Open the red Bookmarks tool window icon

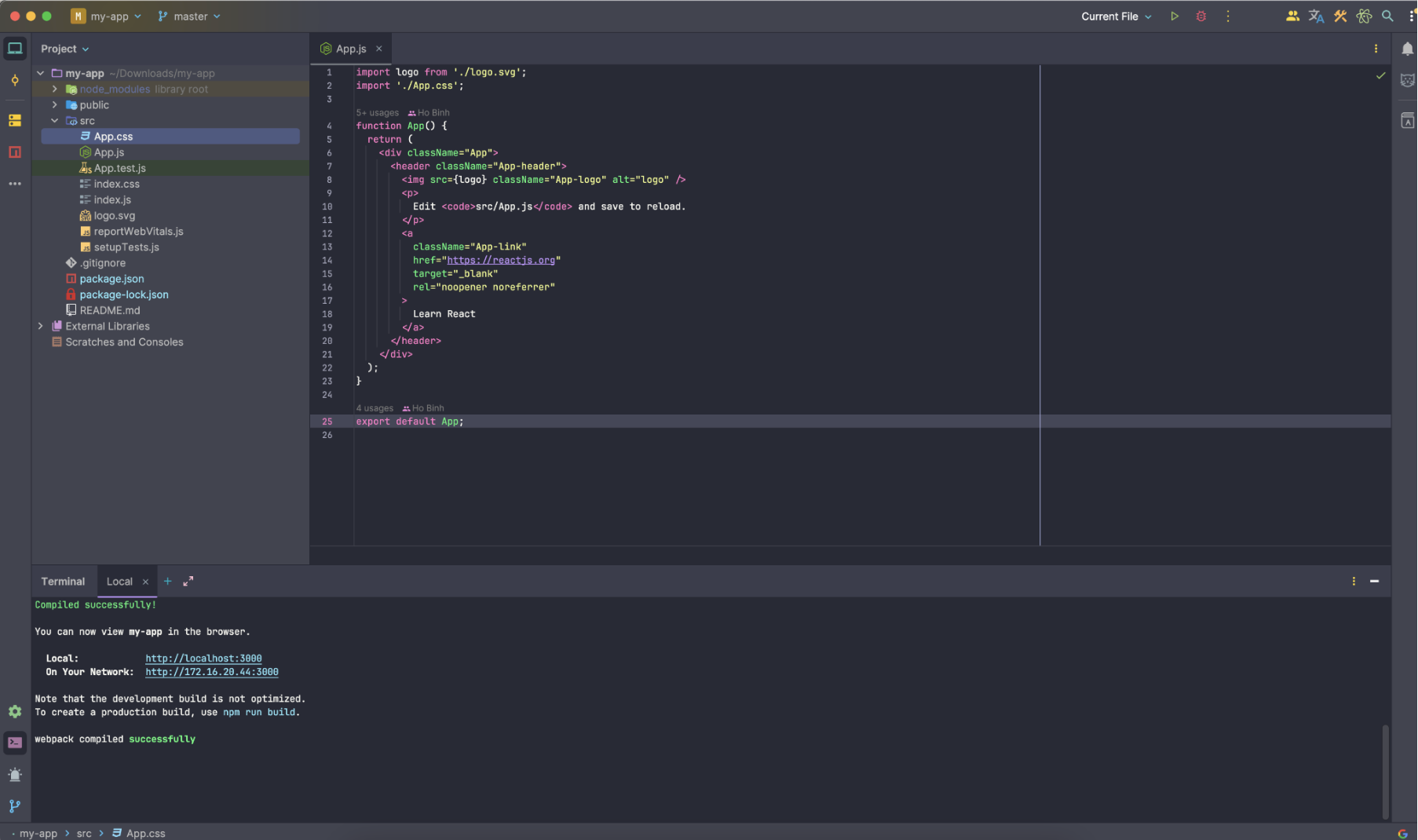coord(15,152)
